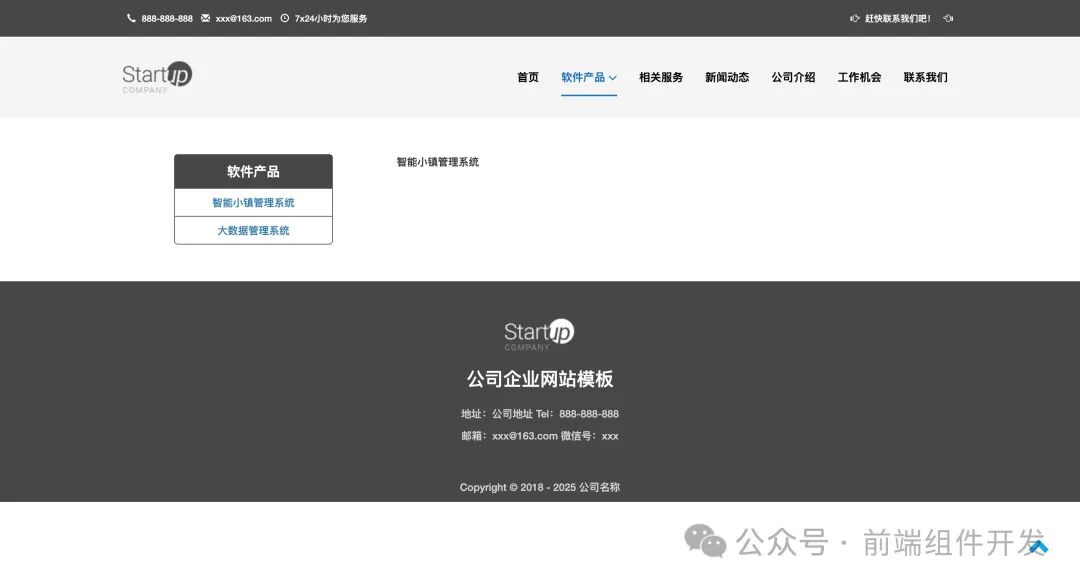Click the 软件产品 sidebar header panel

(x=253, y=171)
